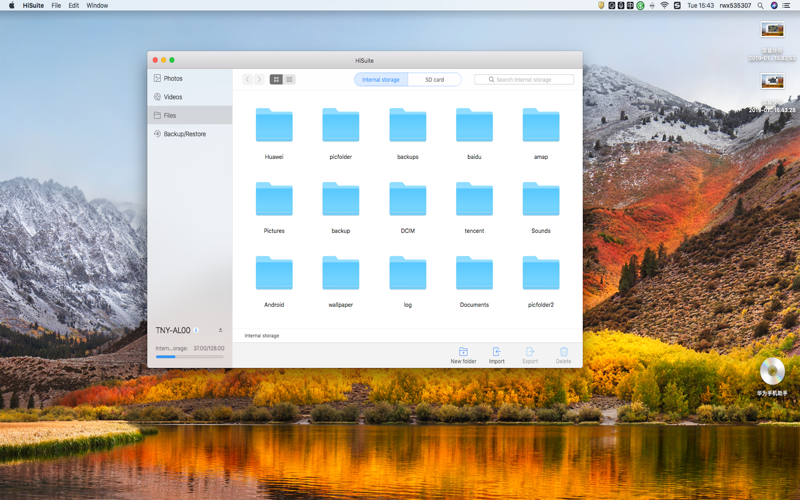Go back with the left arrow
800x500 pixels.
click(247, 80)
